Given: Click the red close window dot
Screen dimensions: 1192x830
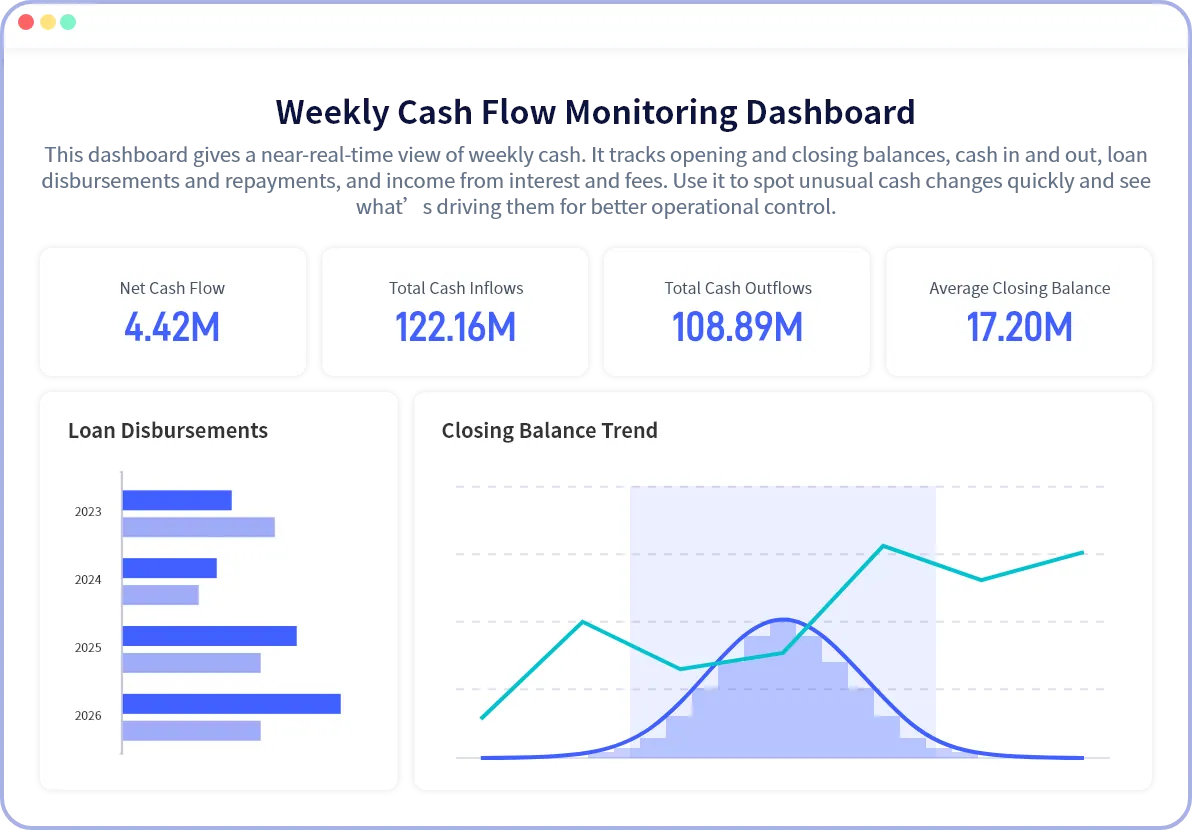Looking at the screenshot, I should [x=26, y=22].
